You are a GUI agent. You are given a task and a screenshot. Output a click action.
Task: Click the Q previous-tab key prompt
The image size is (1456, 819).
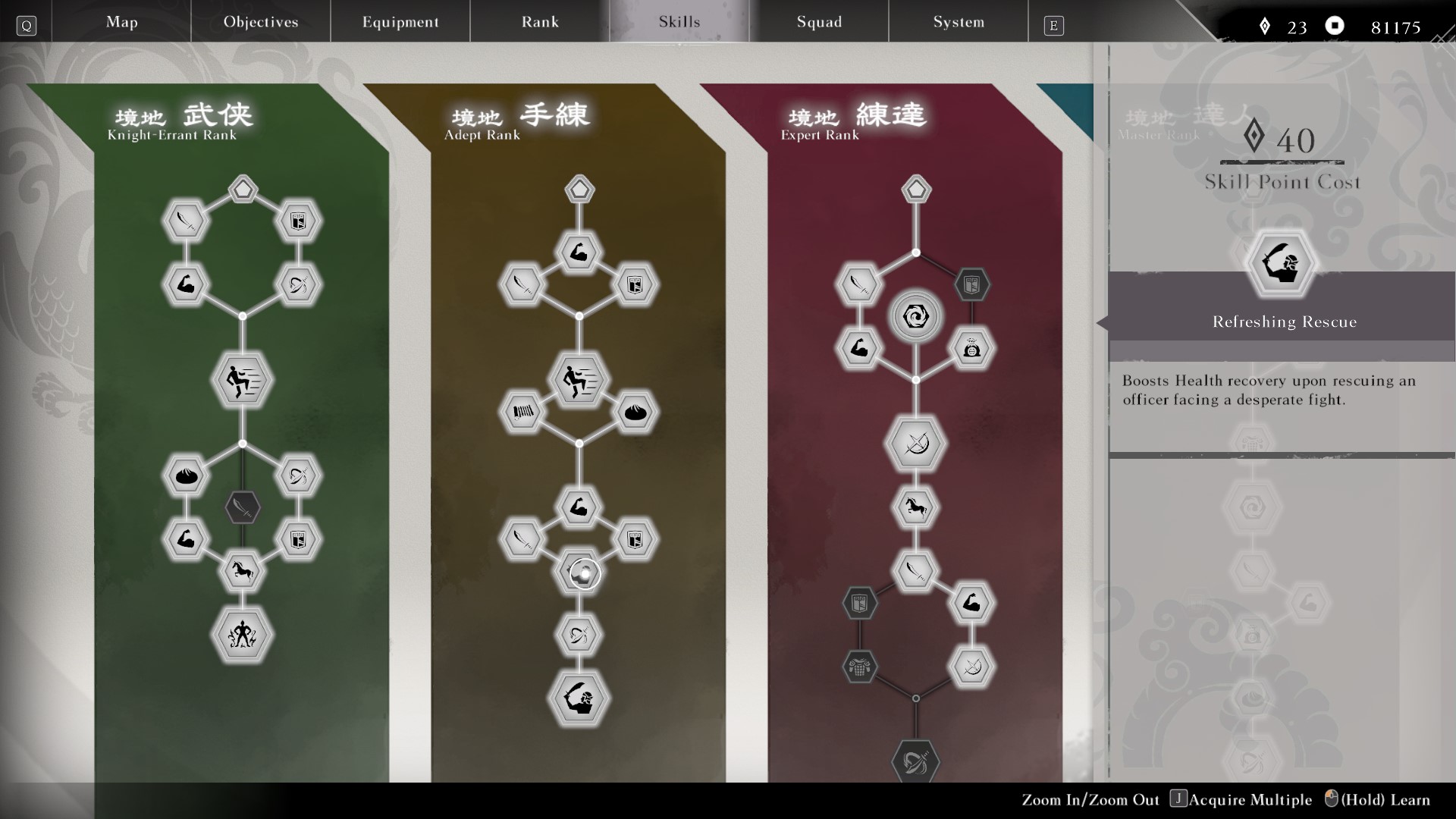coord(27,26)
